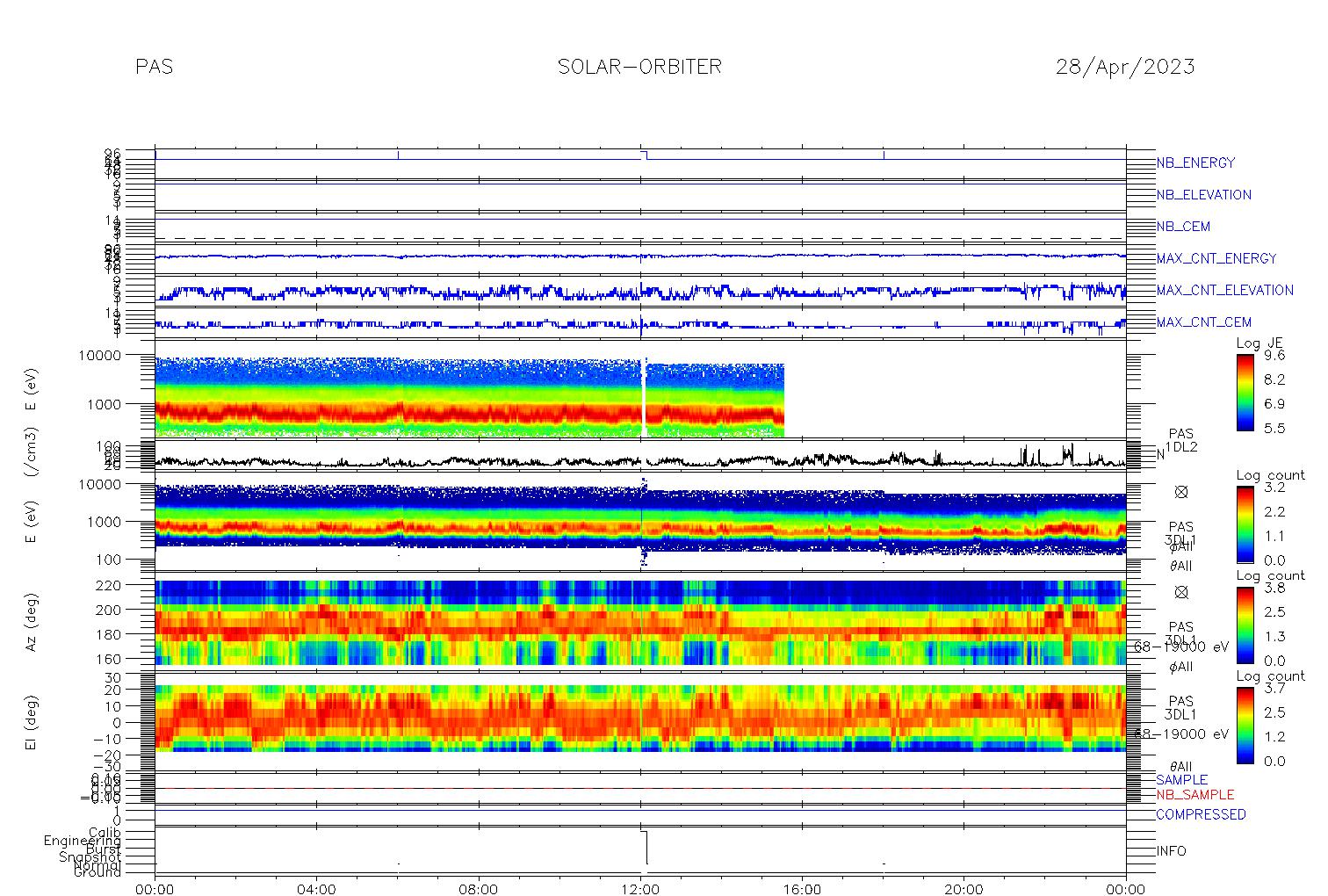Click the COMPRESSED panel label
The image size is (1328, 896).
pos(1201,815)
